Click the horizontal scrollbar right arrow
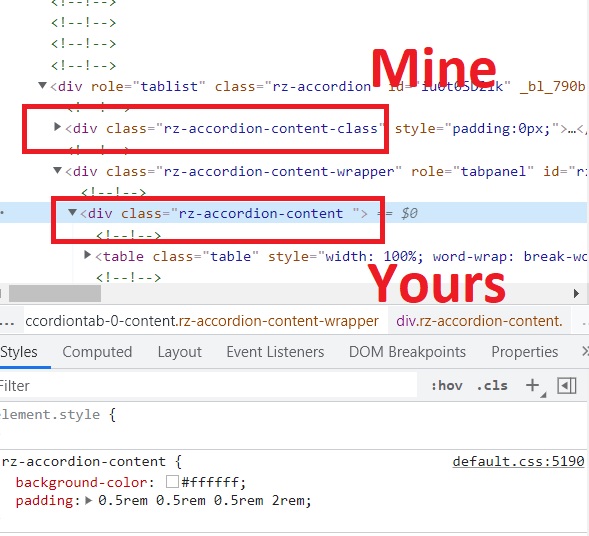 576,293
